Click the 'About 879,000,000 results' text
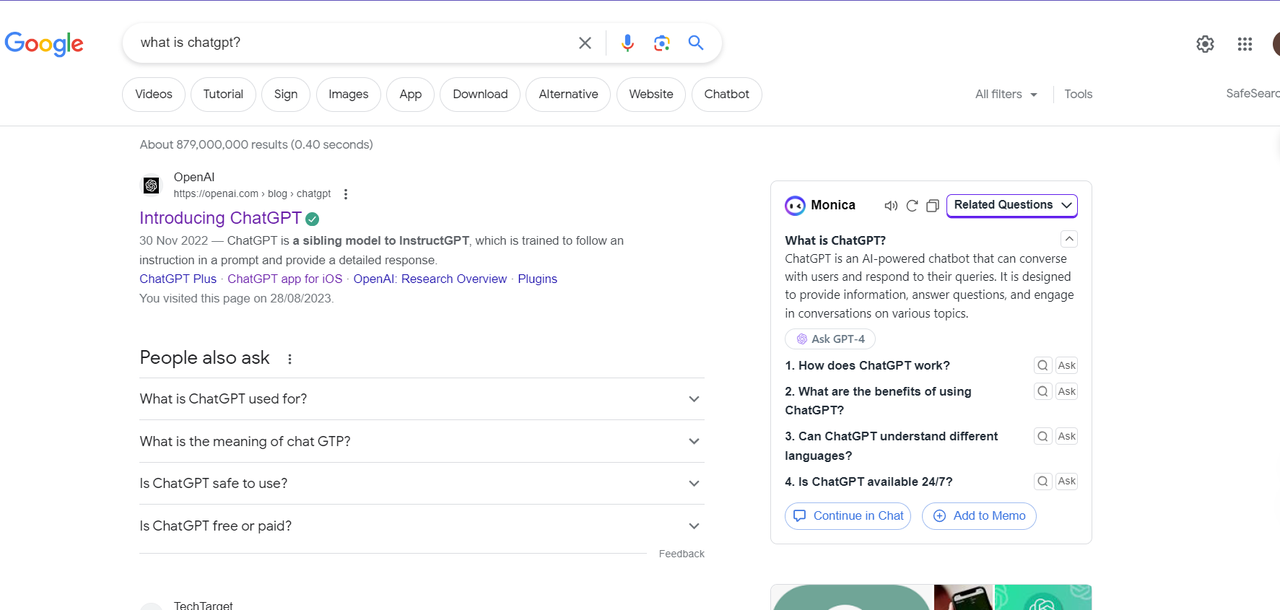This screenshot has height=610, width=1280. pyautogui.click(x=256, y=145)
